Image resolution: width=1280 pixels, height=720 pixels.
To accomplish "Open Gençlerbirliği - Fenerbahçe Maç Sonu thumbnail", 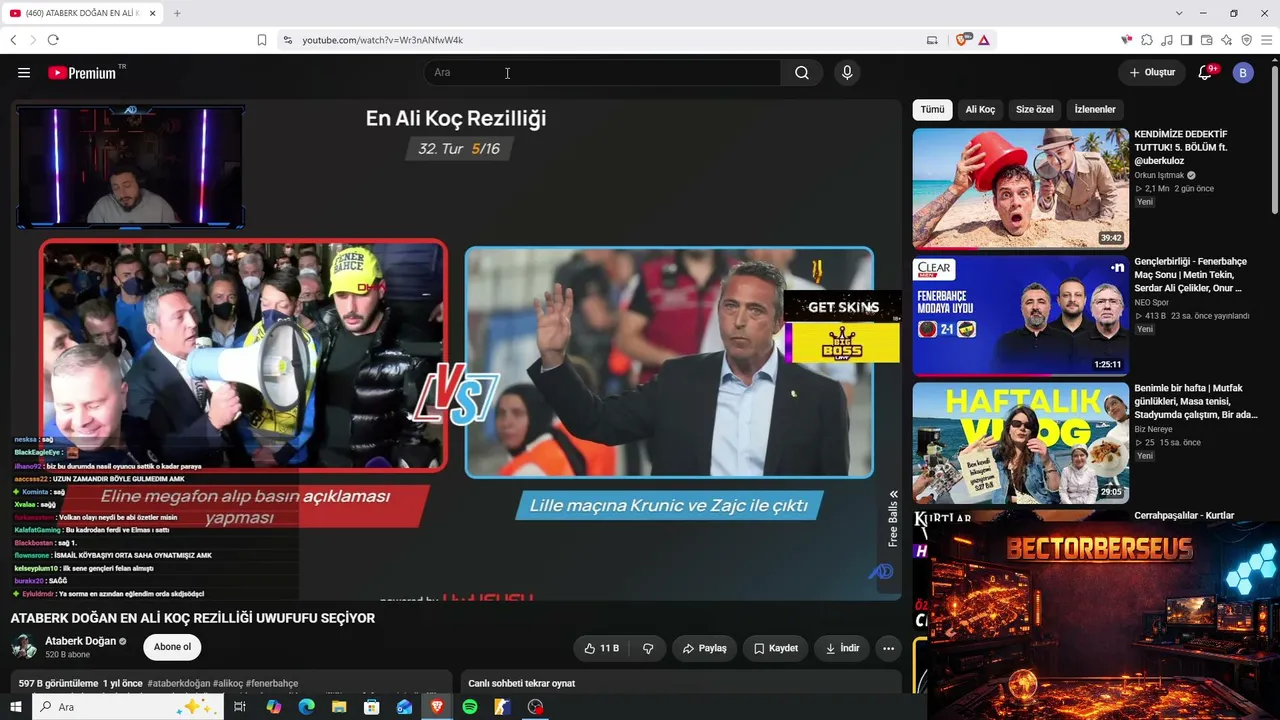I will click(x=1020, y=315).
